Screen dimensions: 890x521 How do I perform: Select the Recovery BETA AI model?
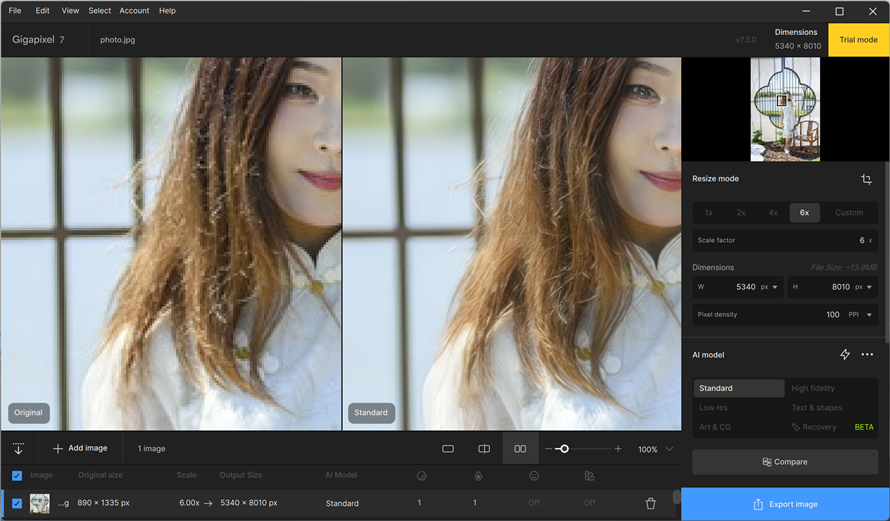point(832,427)
